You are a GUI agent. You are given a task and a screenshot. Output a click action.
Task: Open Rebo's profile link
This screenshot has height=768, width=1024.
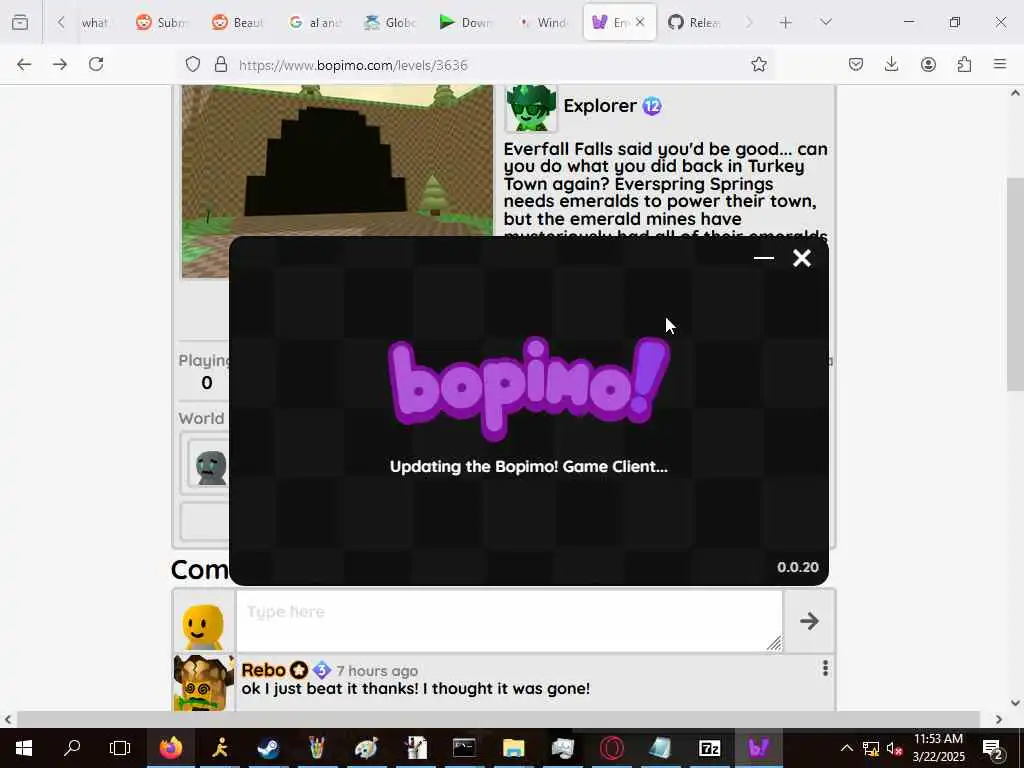tap(263, 670)
